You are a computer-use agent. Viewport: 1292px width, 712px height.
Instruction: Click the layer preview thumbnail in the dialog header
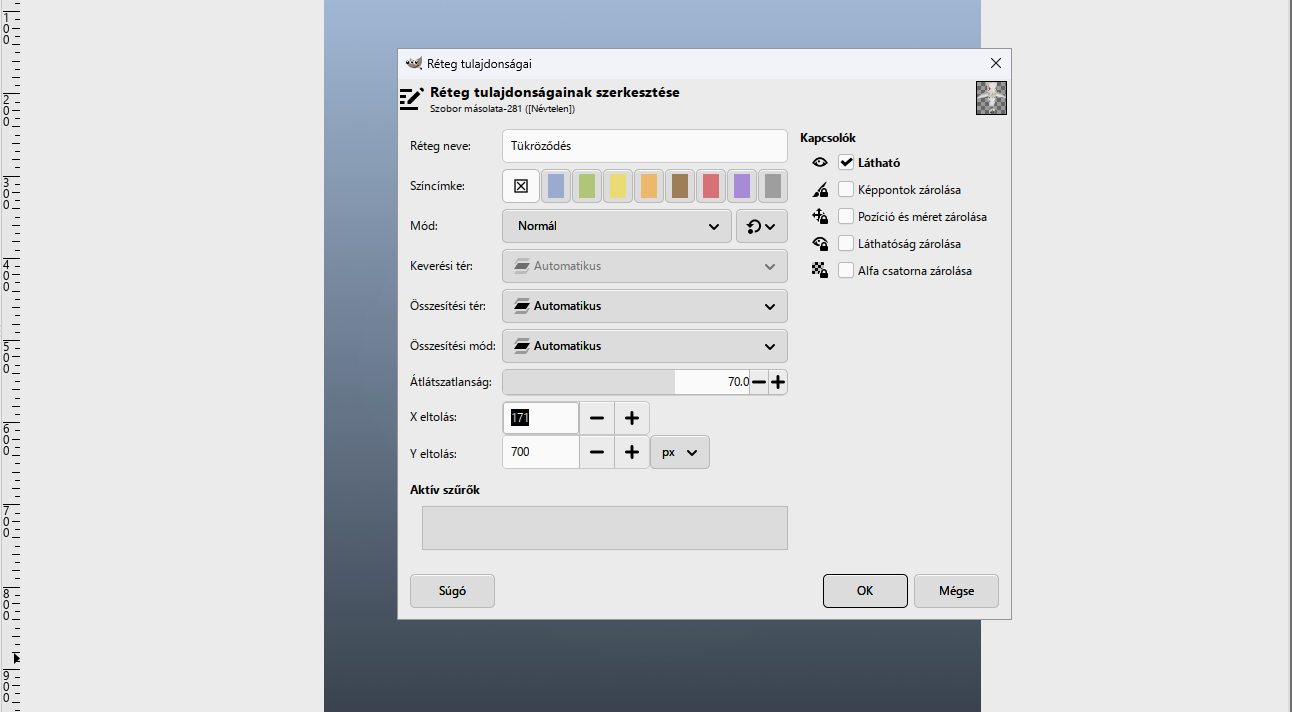point(991,98)
